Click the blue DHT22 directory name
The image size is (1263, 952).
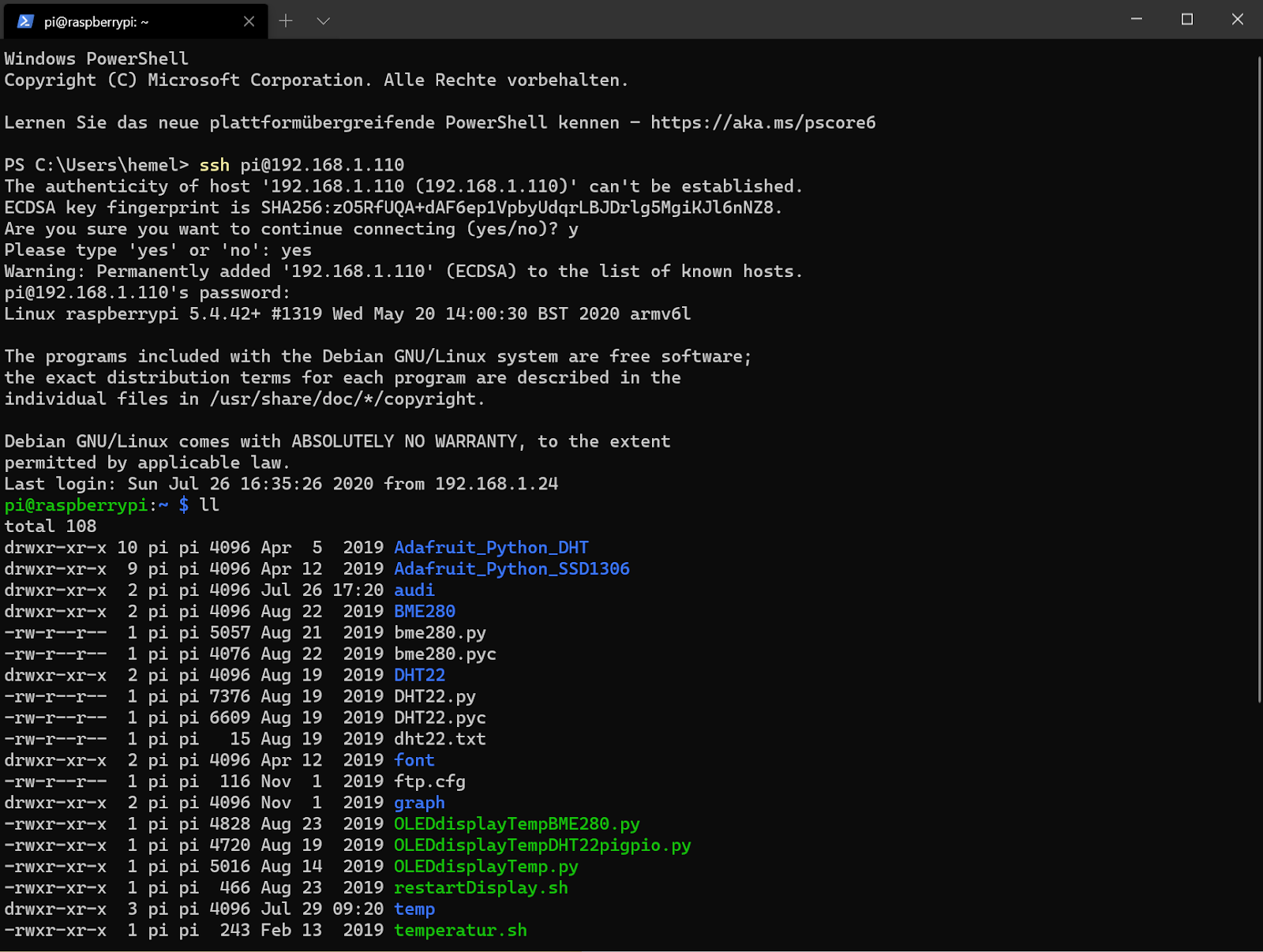click(419, 676)
